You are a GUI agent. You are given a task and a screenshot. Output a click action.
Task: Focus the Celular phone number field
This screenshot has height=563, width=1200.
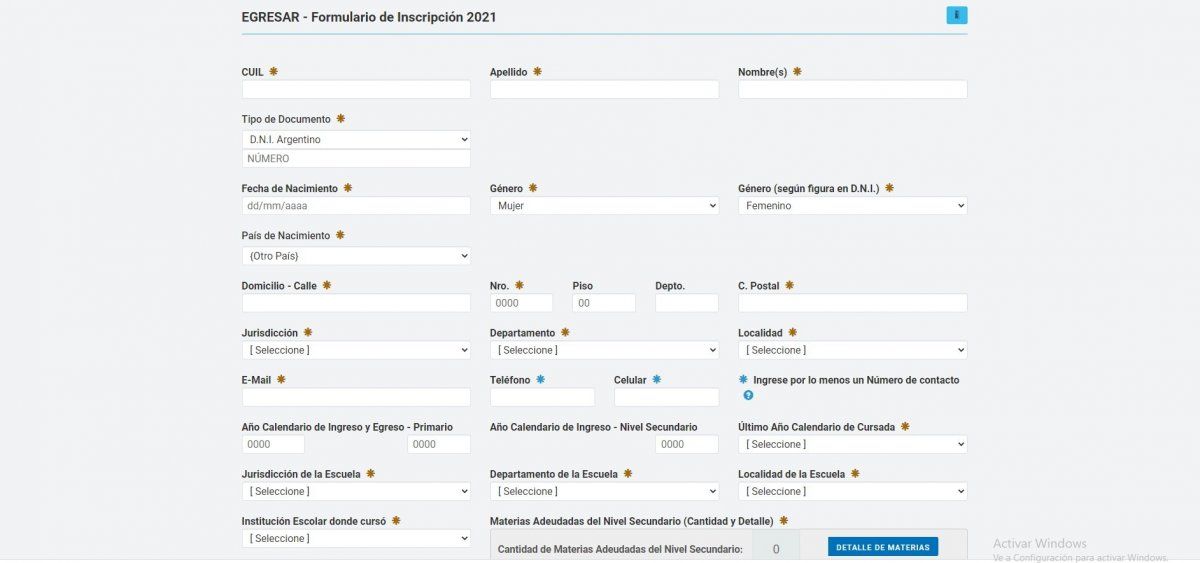(x=666, y=397)
